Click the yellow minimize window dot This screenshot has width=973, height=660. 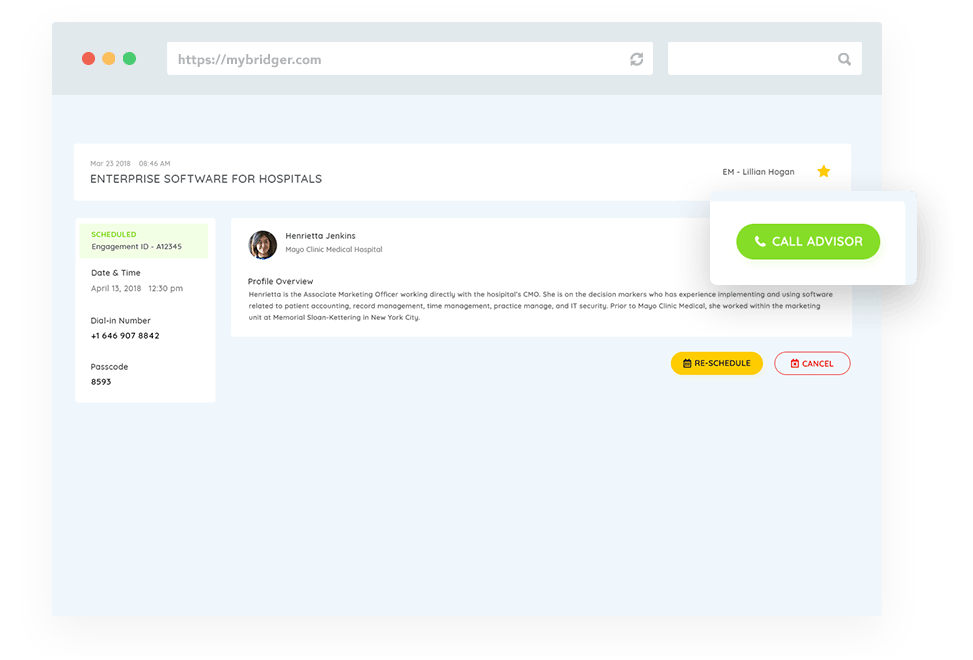(109, 59)
